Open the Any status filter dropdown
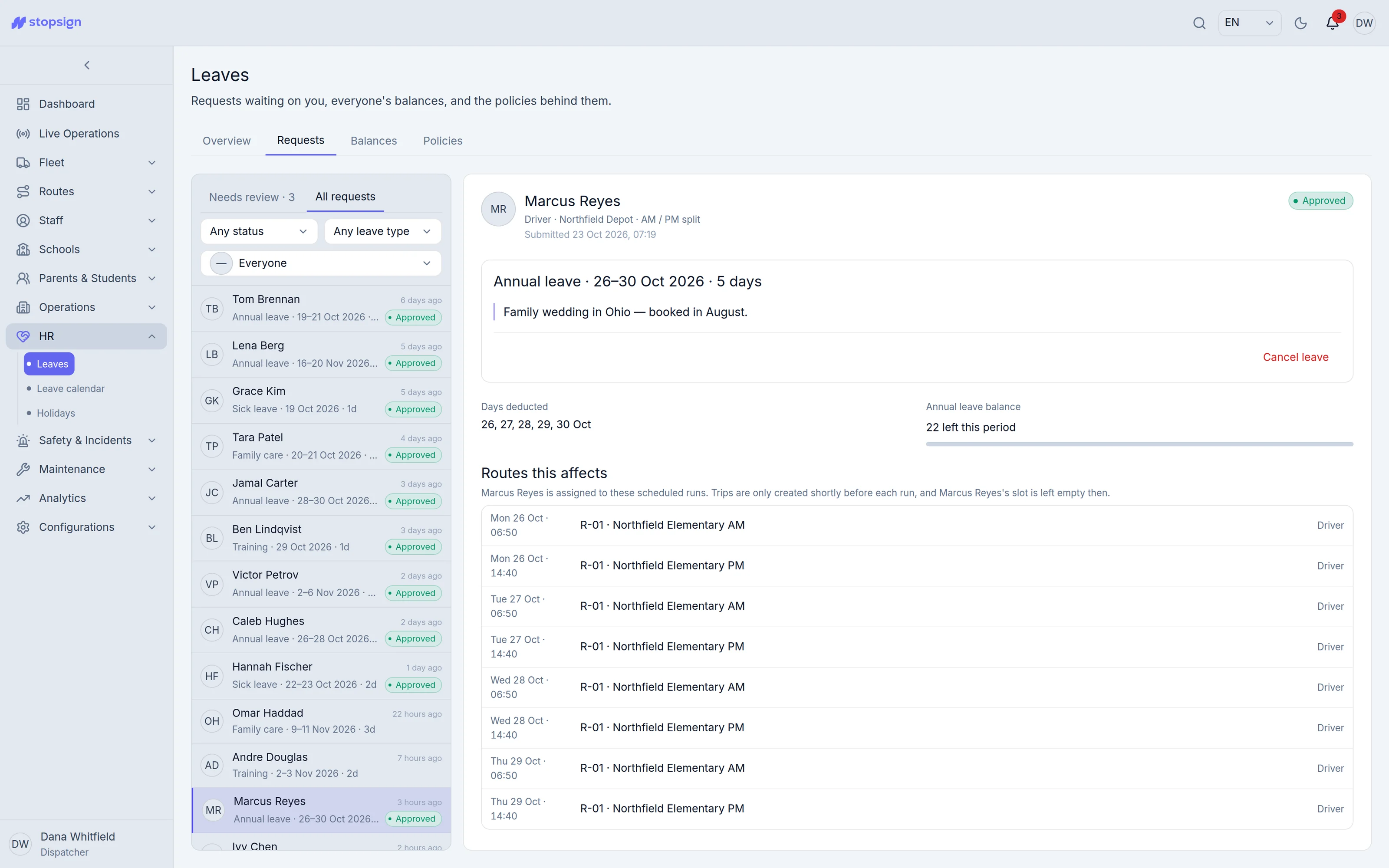1389x868 pixels. (x=259, y=231)
